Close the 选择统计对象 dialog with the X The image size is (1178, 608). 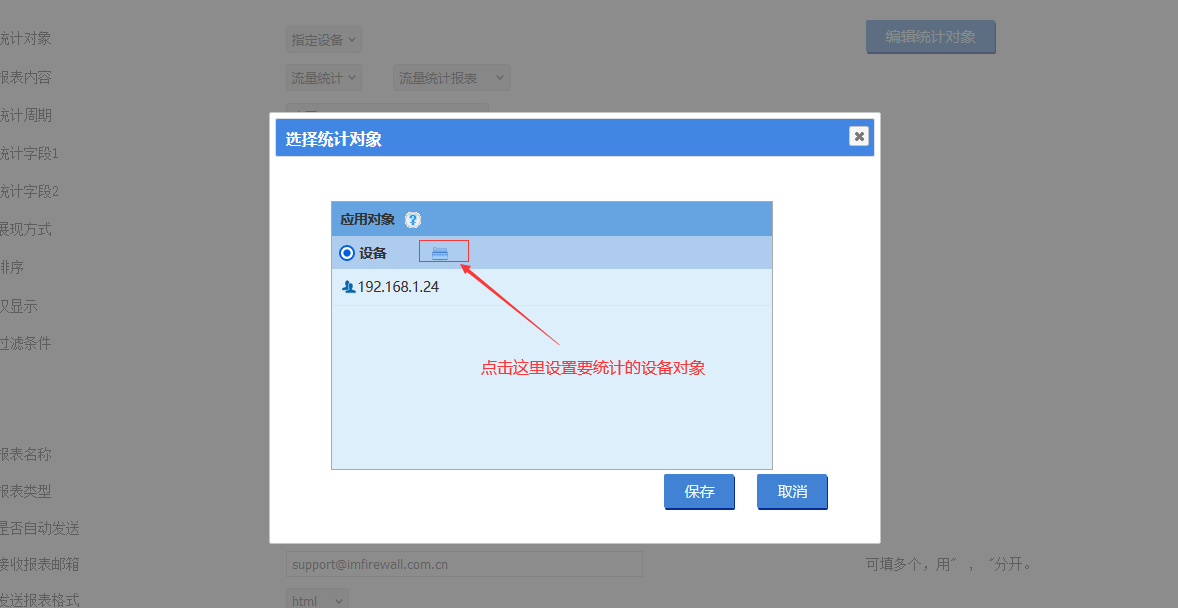pyautogui.click(x=858, y=136)
